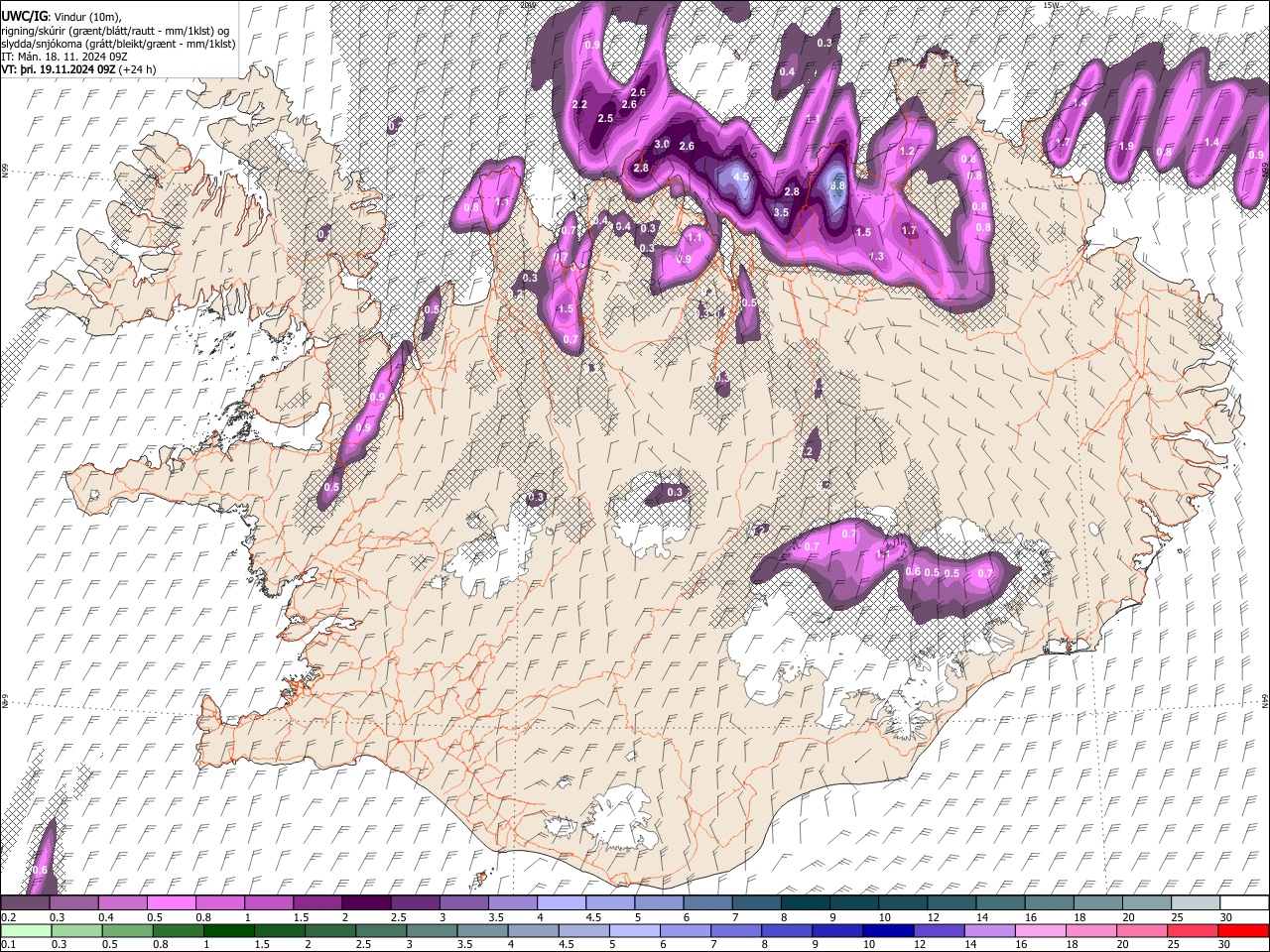Click the 'slydda/snjókoma' legend description line
Viewport: 1270px width, 952px height.
click(118, 45)
